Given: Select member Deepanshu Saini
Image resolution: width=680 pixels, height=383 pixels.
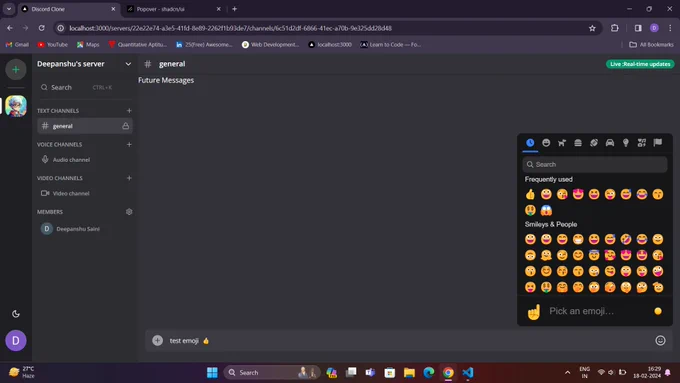Looking at the screenshot, I should (x=84, y=229).
